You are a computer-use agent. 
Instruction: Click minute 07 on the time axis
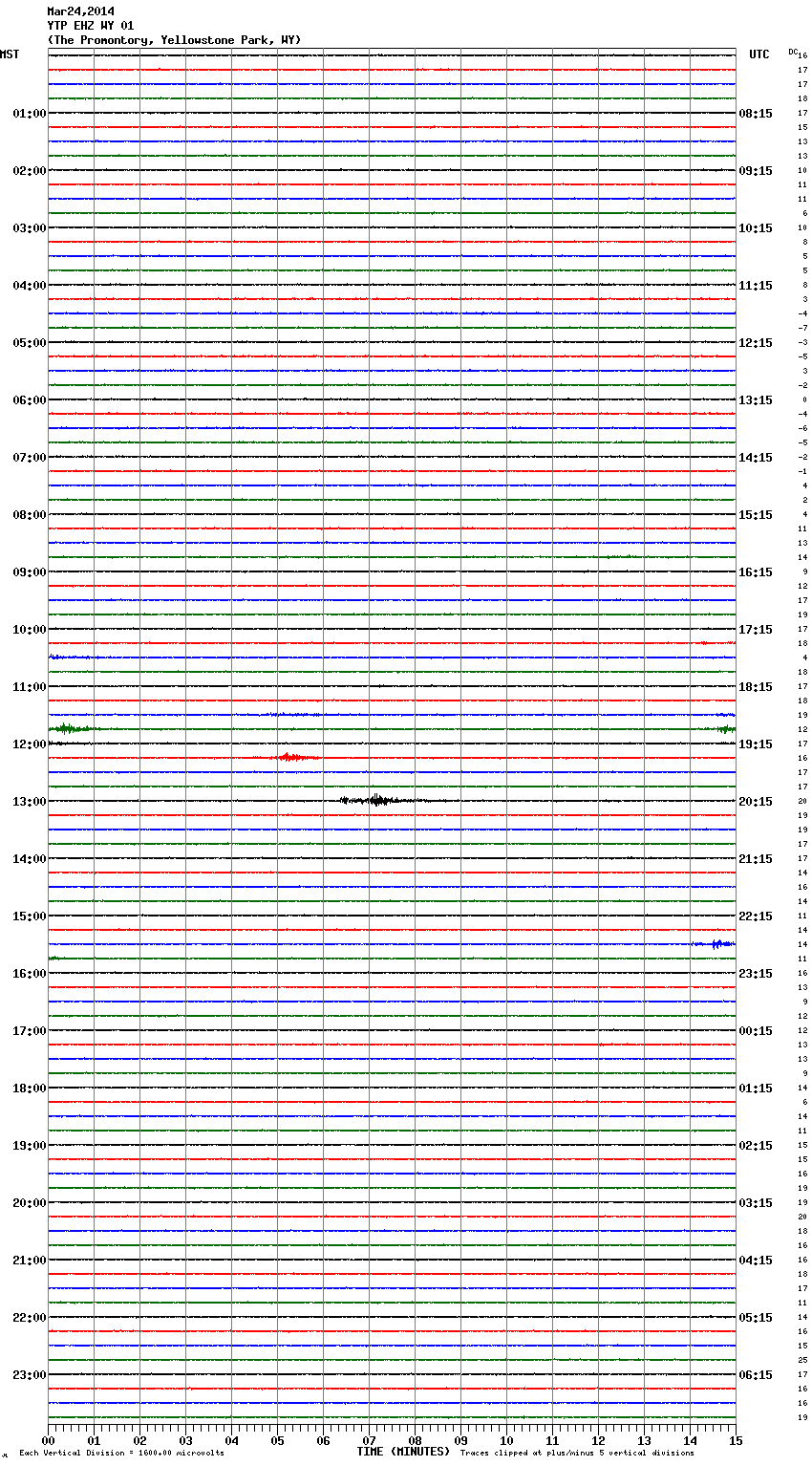tap(369, 1440)
